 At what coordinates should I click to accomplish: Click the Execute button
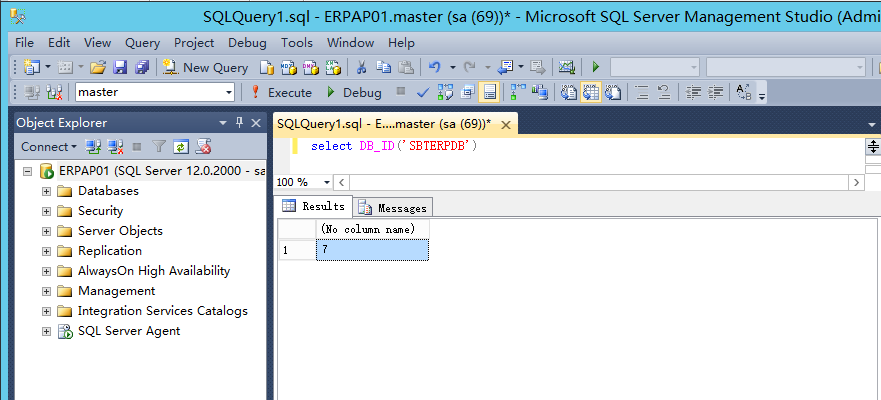(x=281, y=92)
